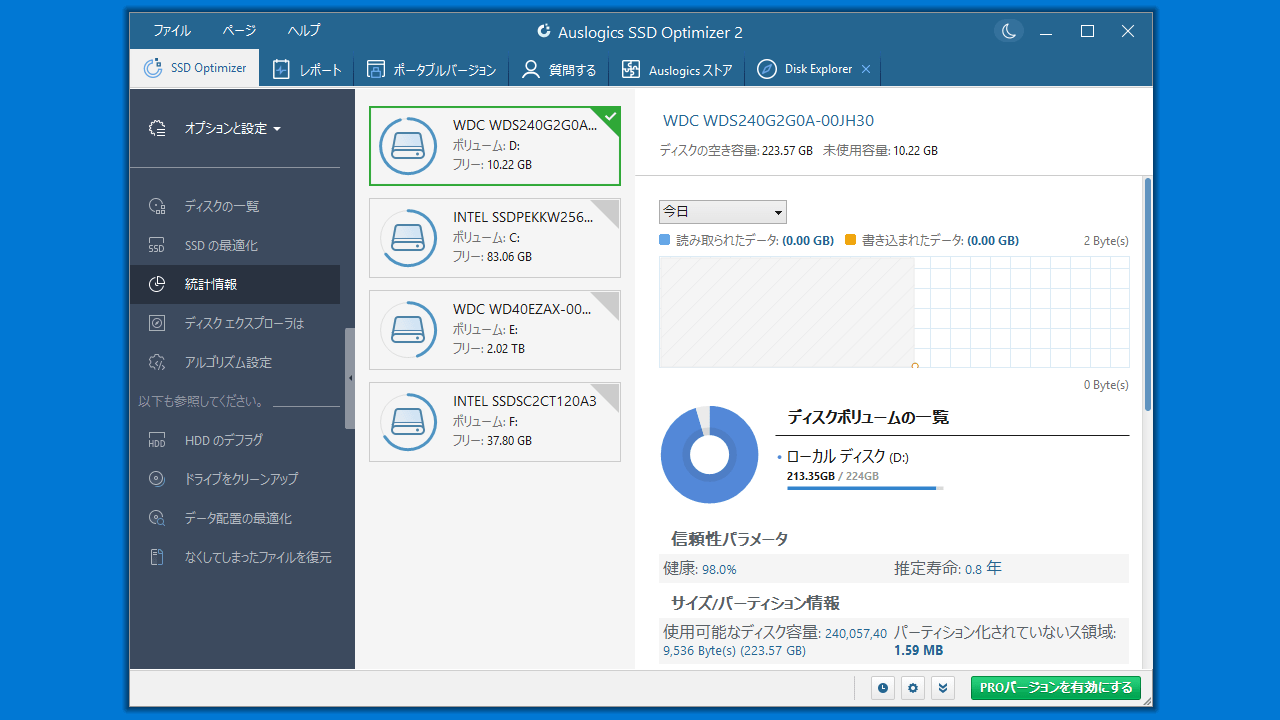Expand オプションと設定 dropdown
1280x720 pixels.
tap(232, 128)
